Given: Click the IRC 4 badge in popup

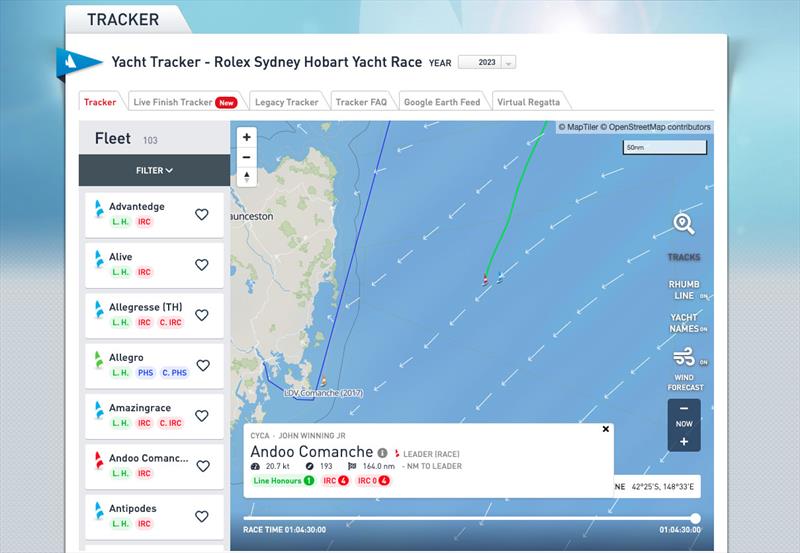Looking at the screenshot, I should (x=335, y=481).
